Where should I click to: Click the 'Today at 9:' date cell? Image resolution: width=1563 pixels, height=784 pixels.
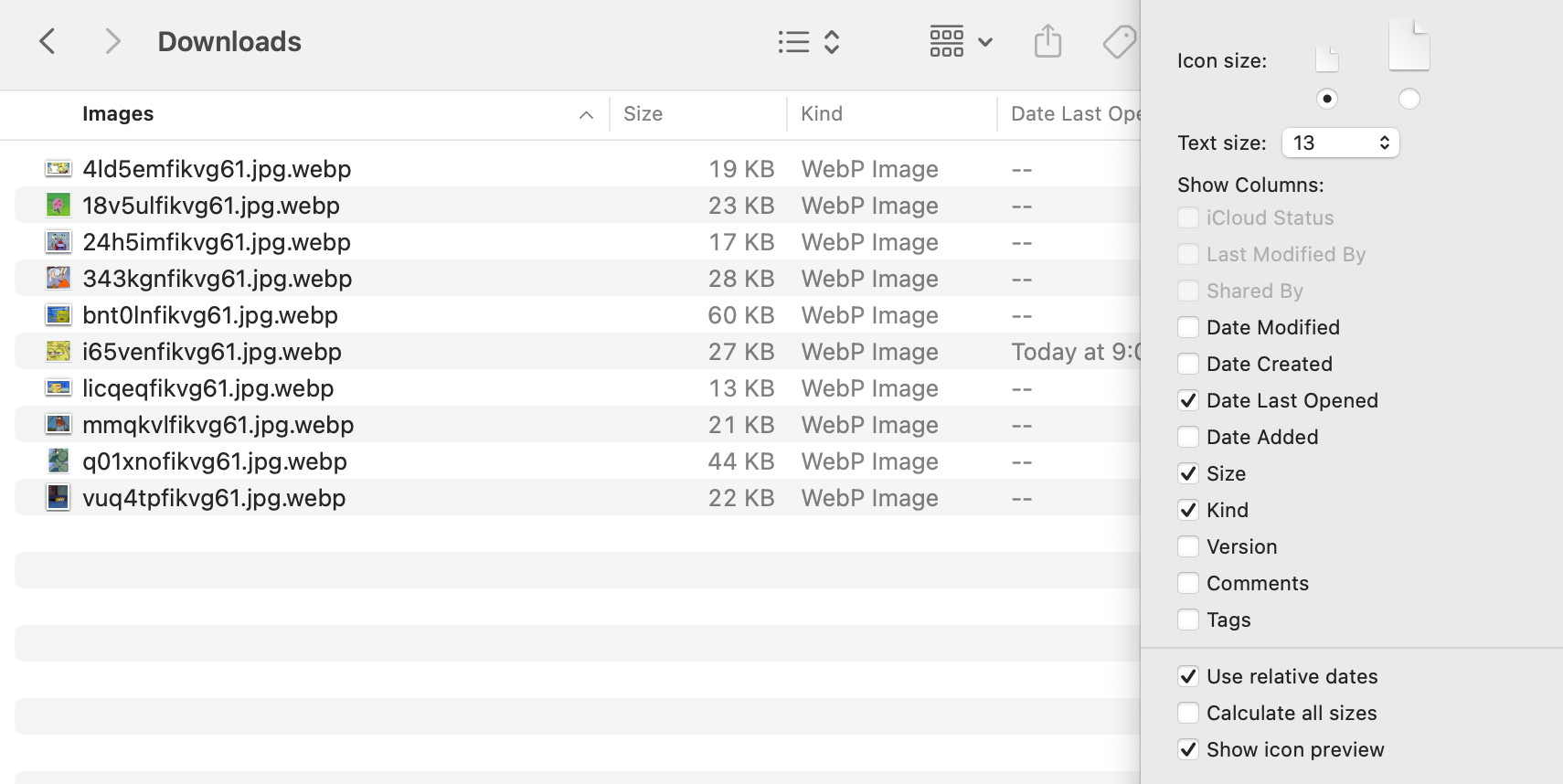[x=1076, y=352]
